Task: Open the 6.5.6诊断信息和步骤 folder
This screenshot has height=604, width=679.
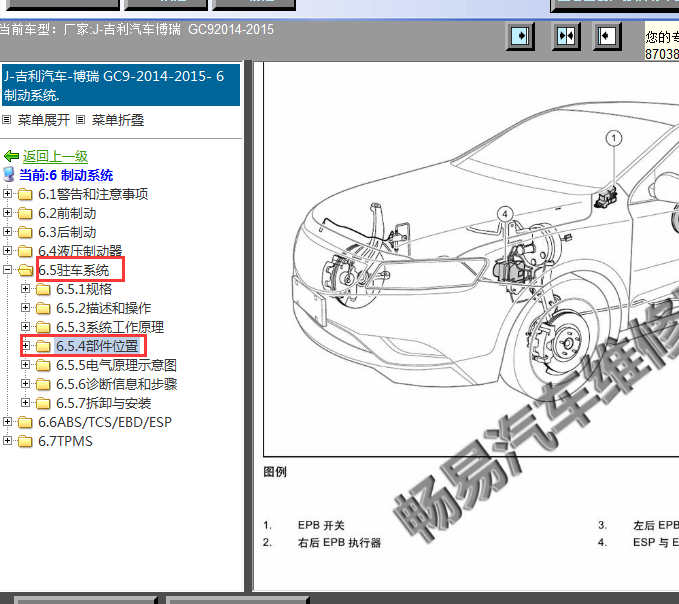Action: tap(116, 384)
